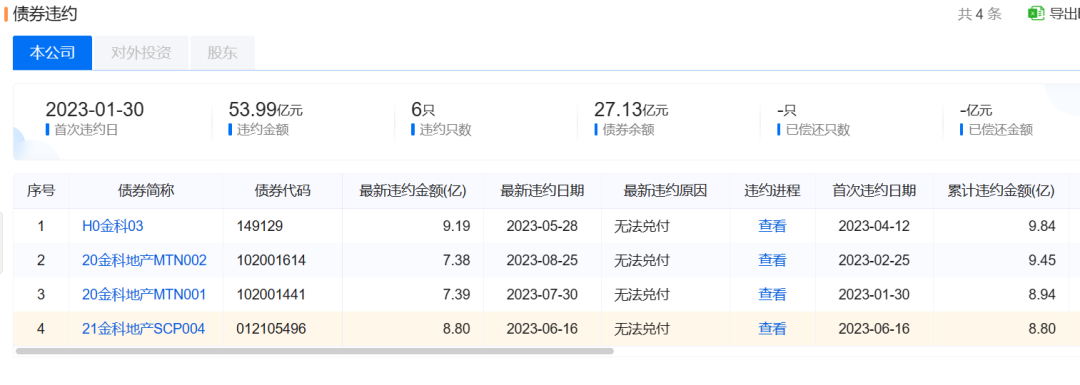1080x385 pixels.
Task: Click the 违约进程 column header
Action: 772,191
